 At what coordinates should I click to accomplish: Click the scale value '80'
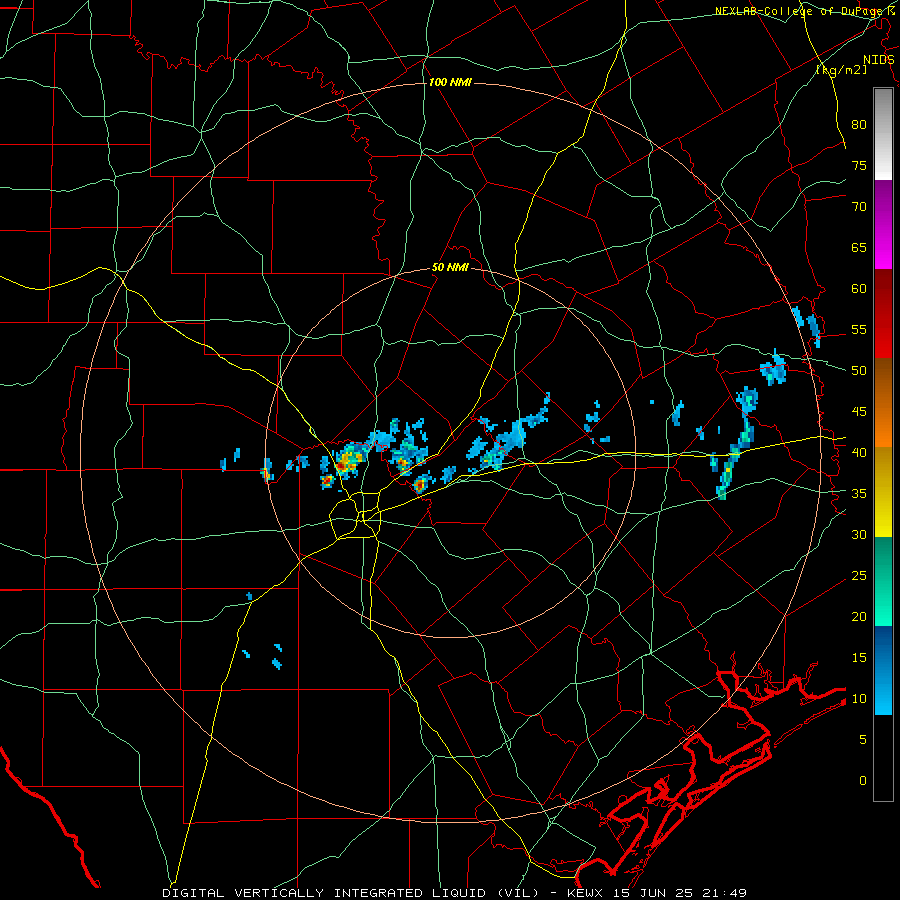point(859,125)
